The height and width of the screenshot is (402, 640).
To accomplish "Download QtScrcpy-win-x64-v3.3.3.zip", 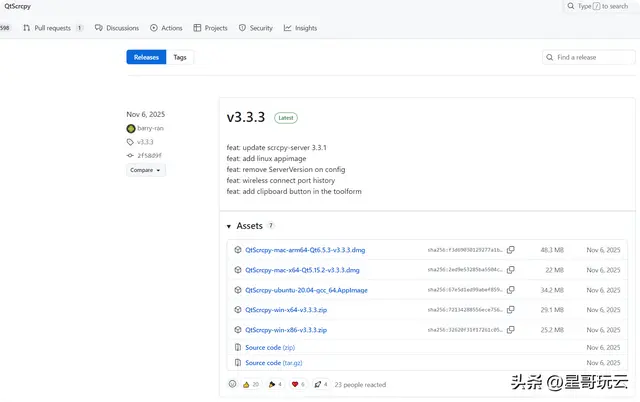I will click(286, 310).
